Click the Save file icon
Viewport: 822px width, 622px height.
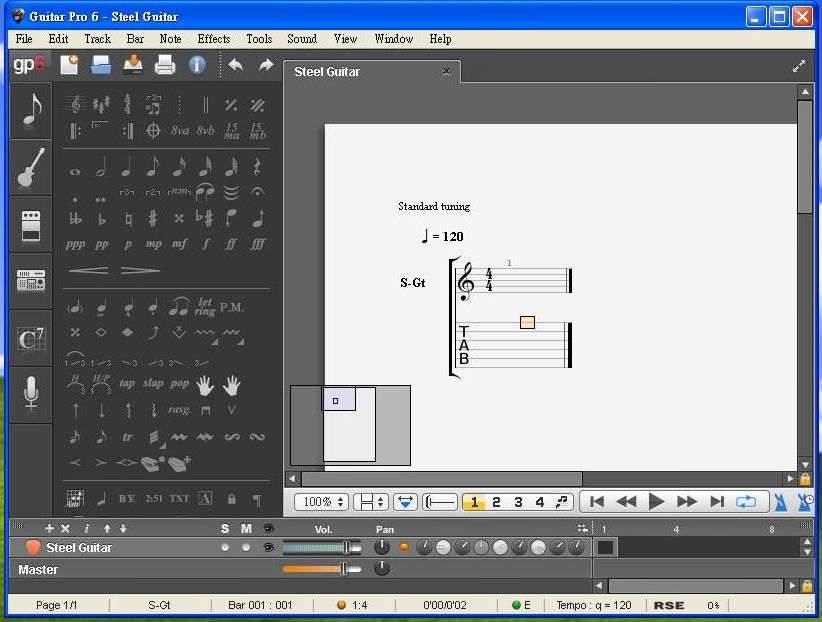(133, 65)
